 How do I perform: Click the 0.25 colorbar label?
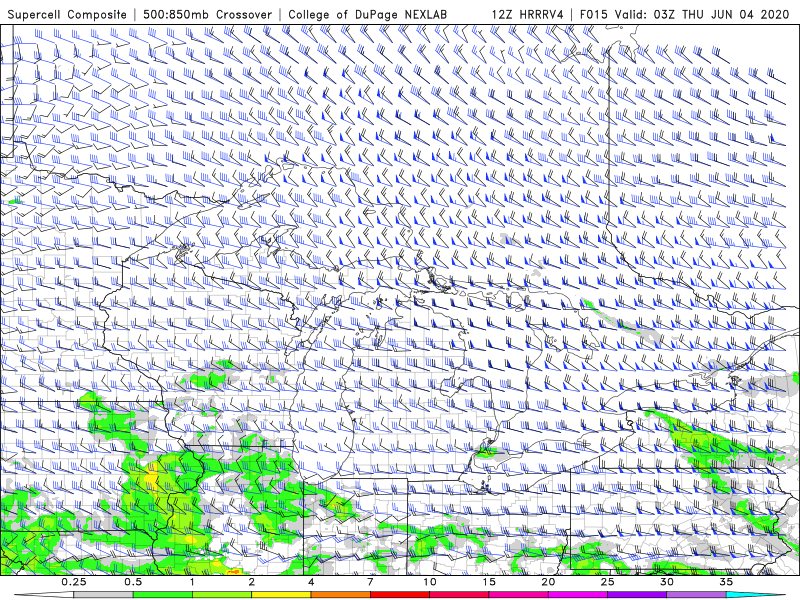(74, 582)
